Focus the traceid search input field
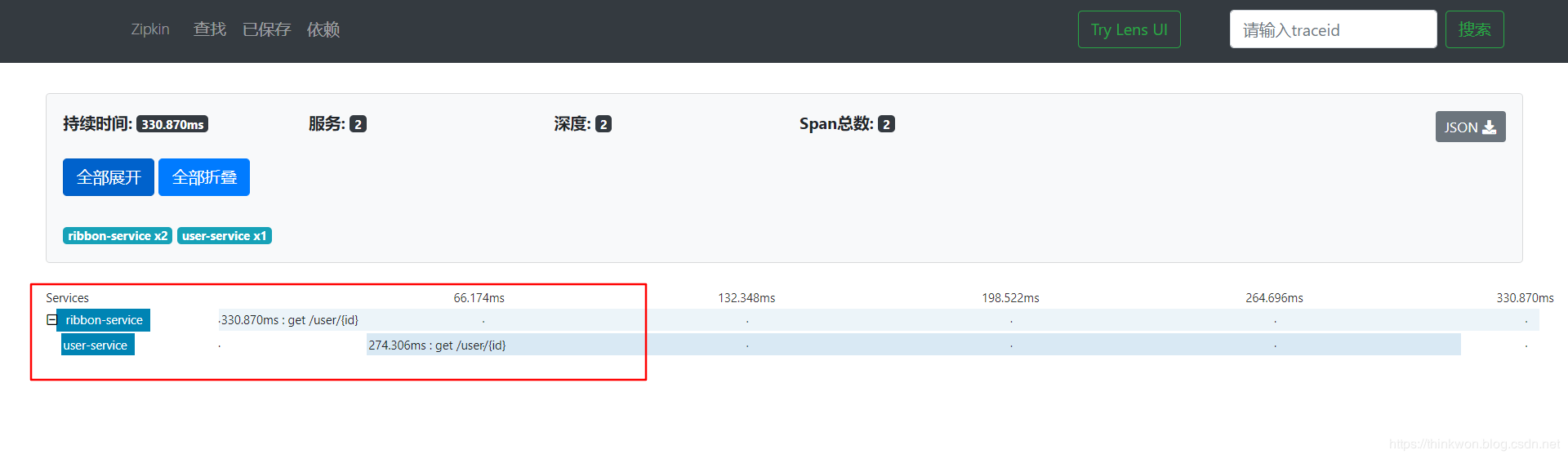Viewport: 1568px width, 459px height. pos(1332,29)
